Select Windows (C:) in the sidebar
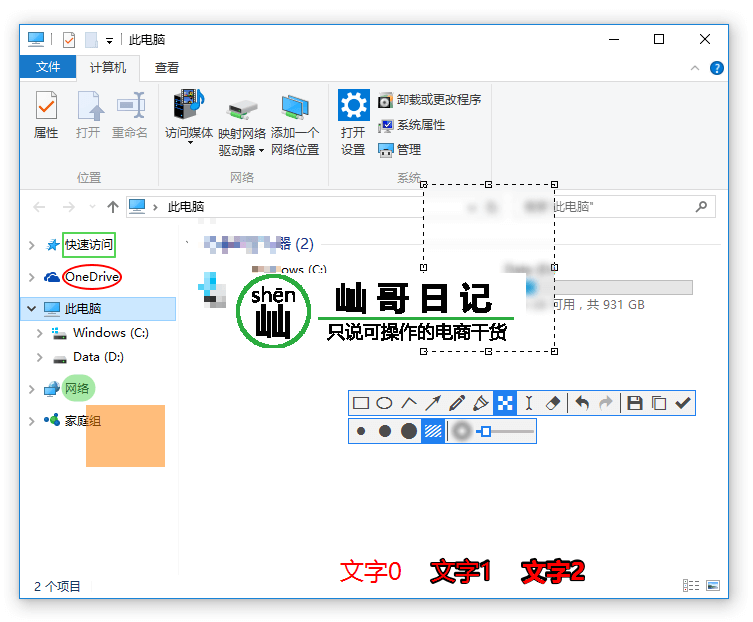Image resolution: width=753 pixels, height=622 pixels. (x=110, y=333)
